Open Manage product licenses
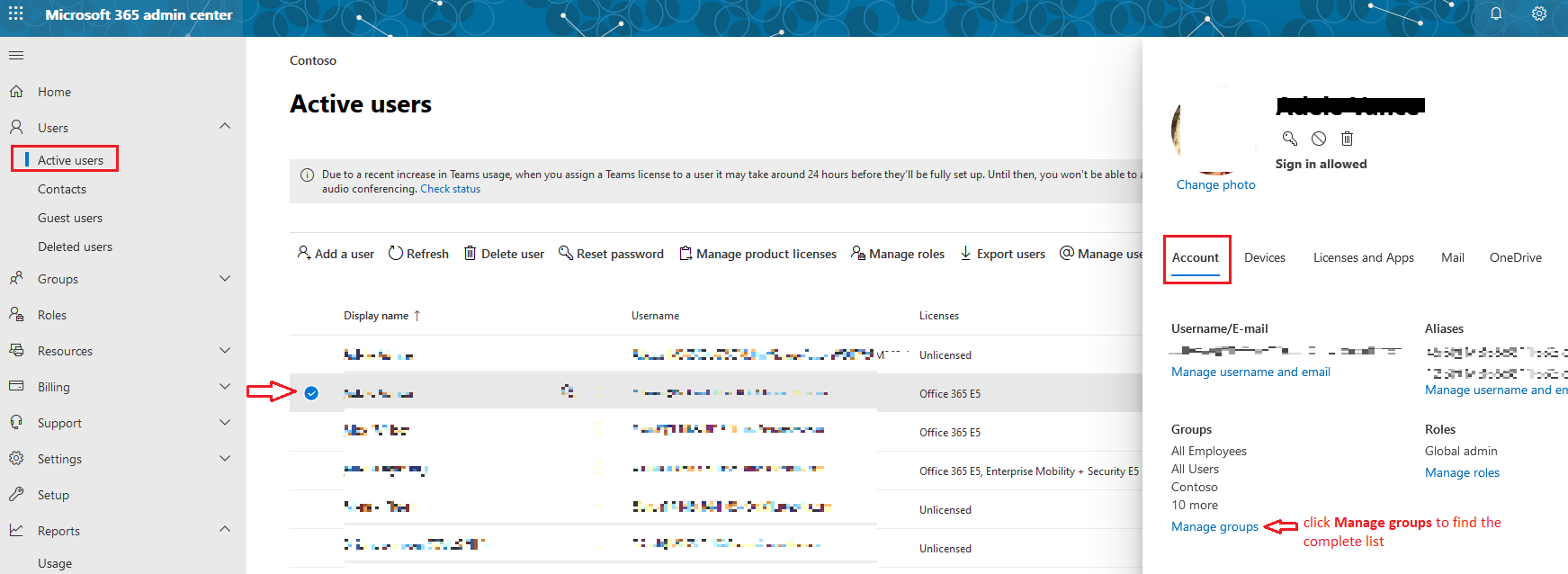This screenshot has width=1568, height=574. click(757, 254)
